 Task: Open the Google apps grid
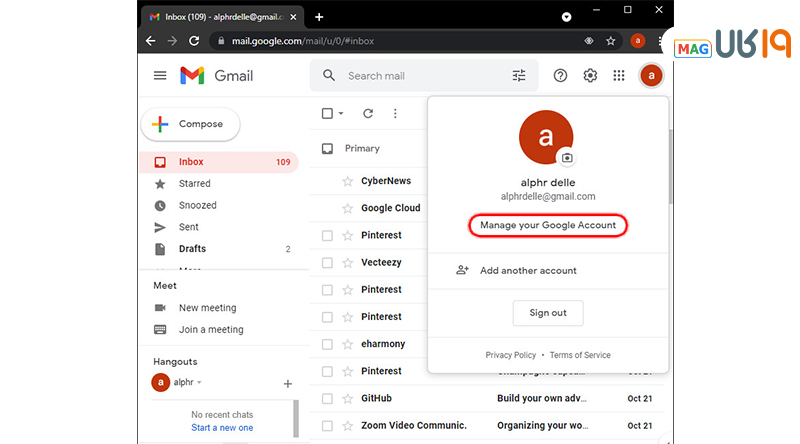tap(619, 76)
